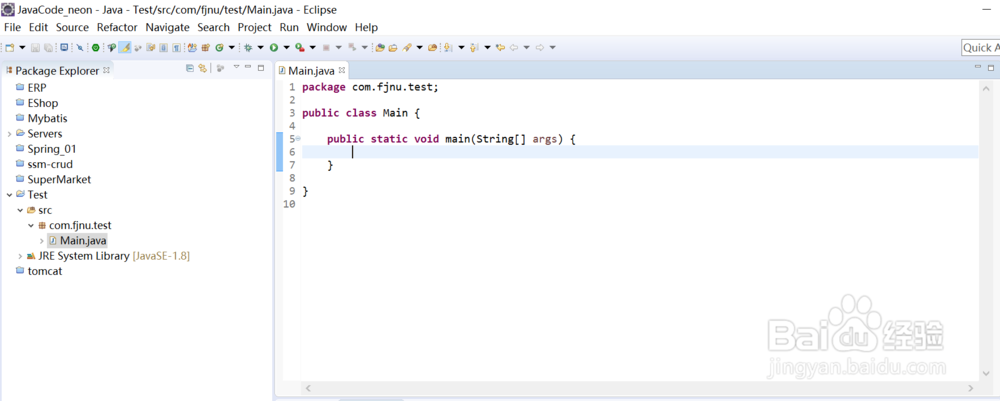1000x401 pixels.
Task: Expand the Main.java node
Action: click(x=41, y=241)
